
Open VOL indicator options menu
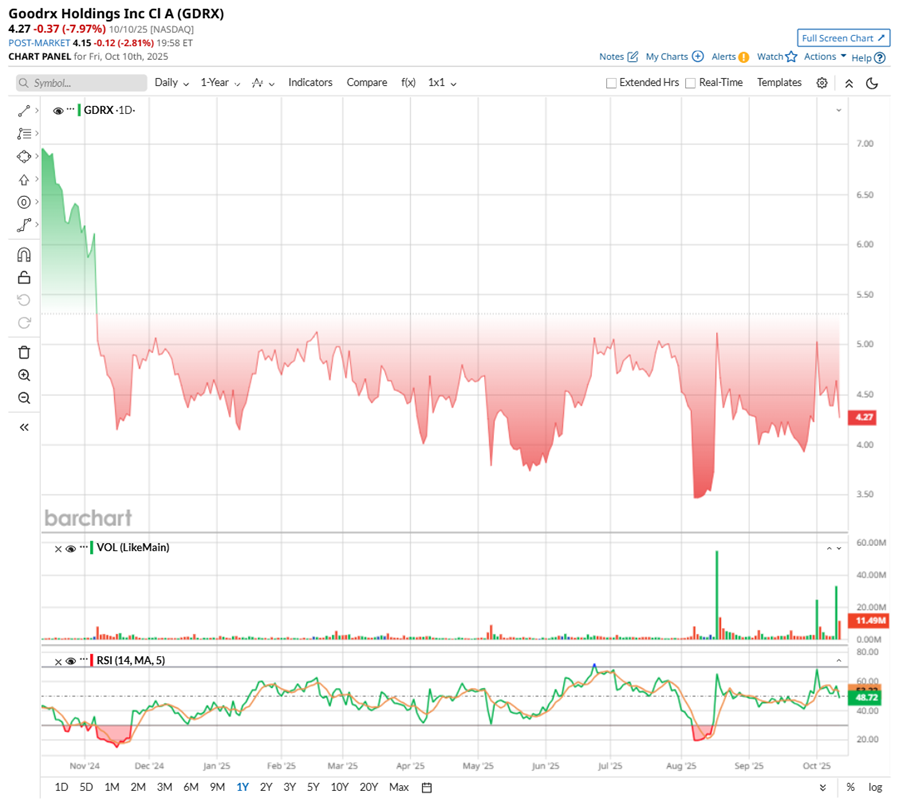(84, 546)
